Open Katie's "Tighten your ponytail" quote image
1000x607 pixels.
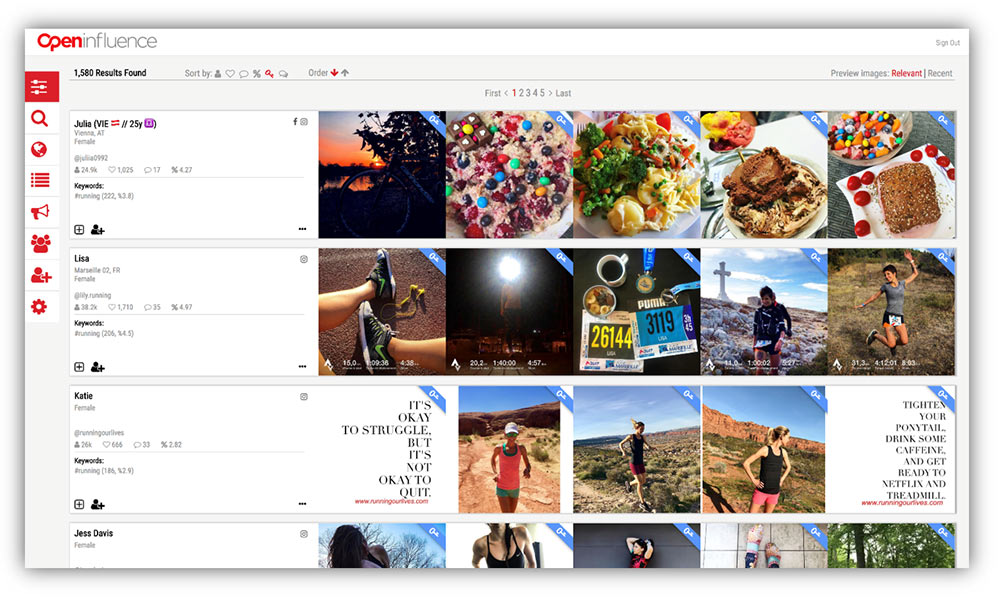click(891, 450)
